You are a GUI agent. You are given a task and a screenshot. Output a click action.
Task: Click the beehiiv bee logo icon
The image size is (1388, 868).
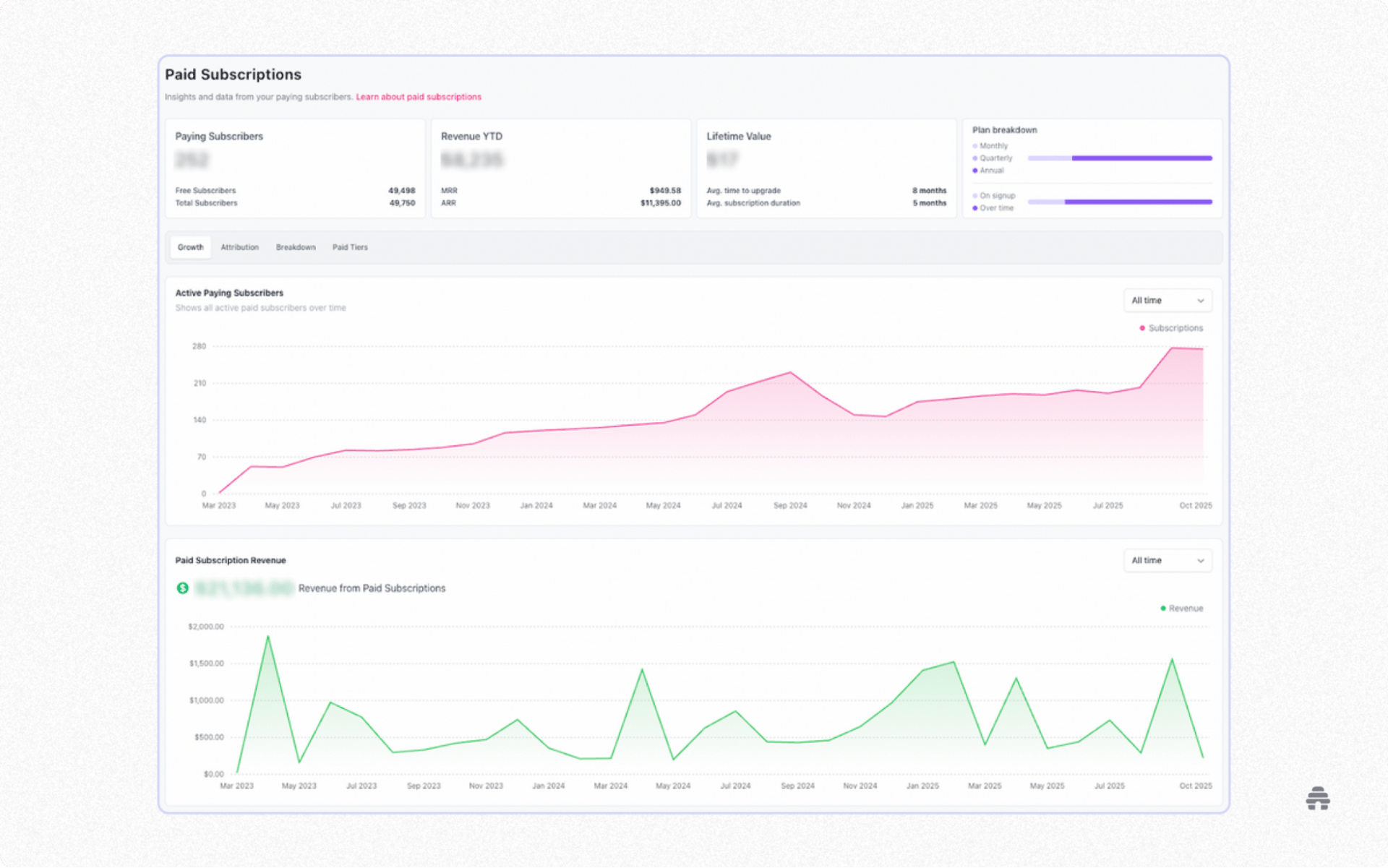[1317, 798]
